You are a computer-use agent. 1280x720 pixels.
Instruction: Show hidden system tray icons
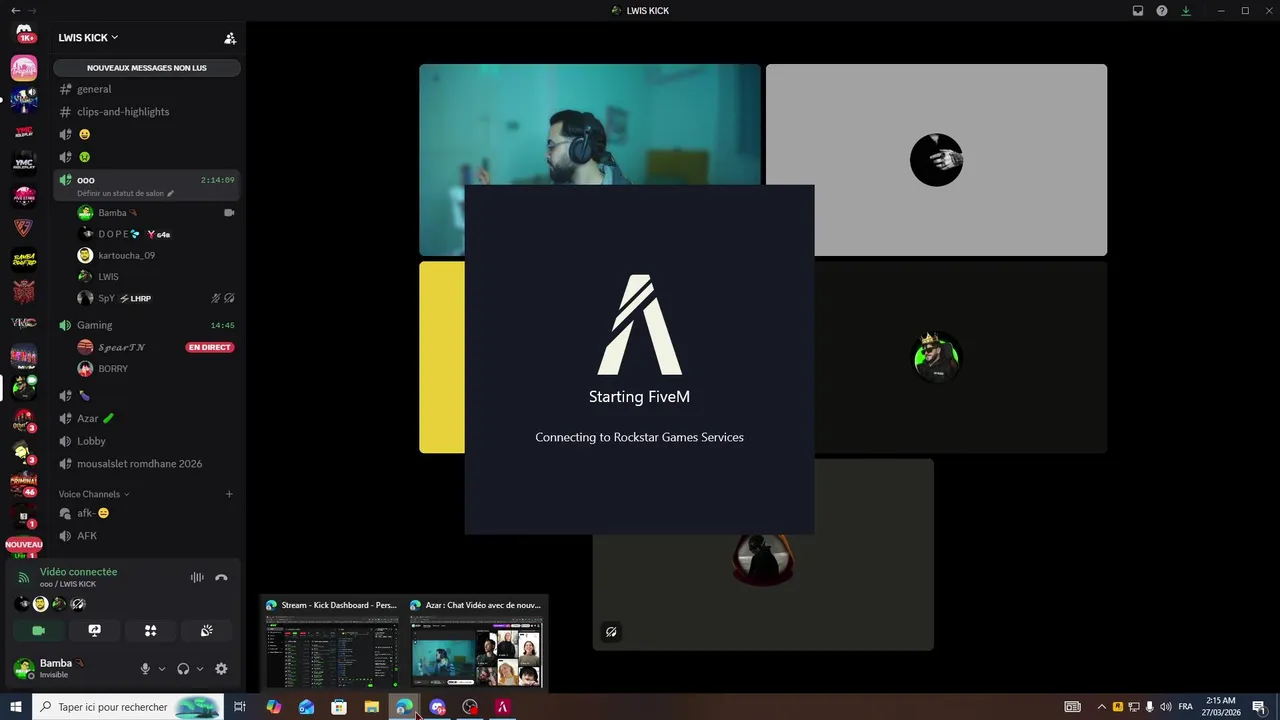pos(1101,707)
